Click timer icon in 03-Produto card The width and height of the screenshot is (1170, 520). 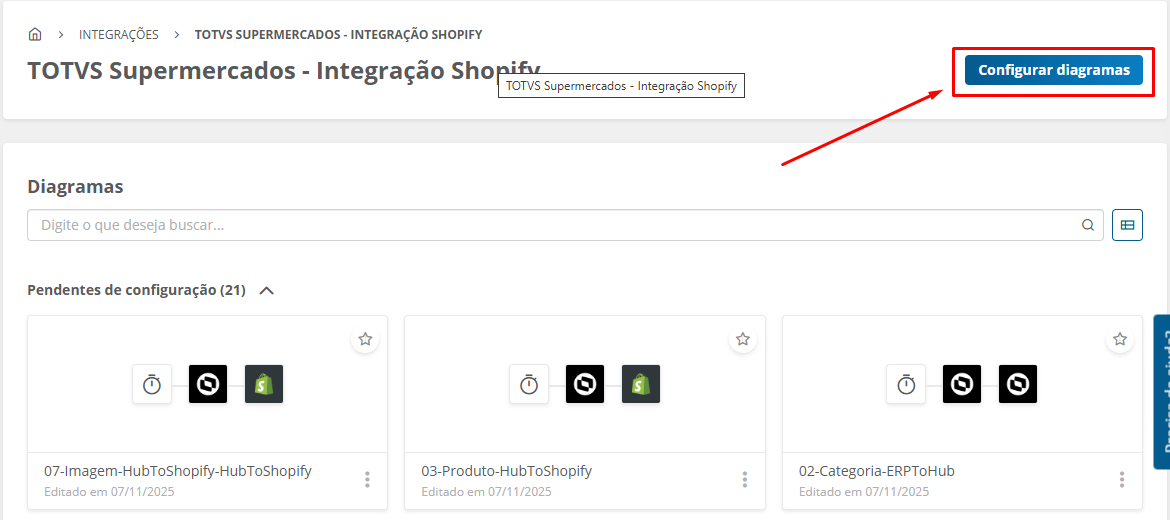pos(529,384)
